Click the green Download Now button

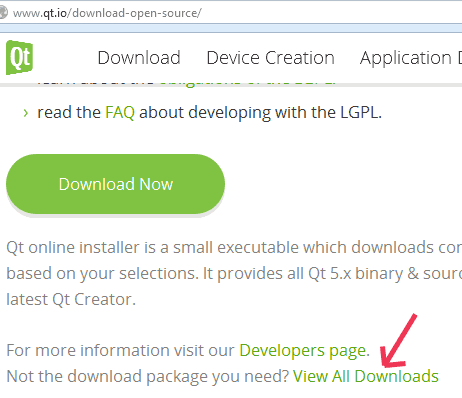115,184
